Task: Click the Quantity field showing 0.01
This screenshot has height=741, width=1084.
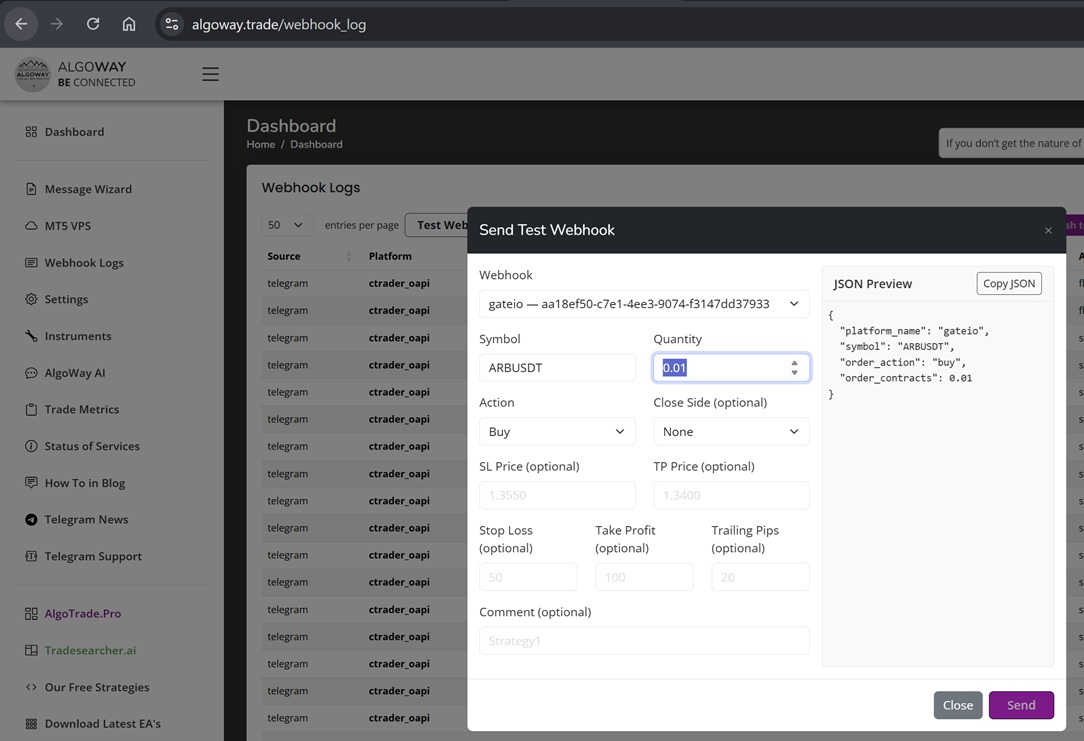Action: point(731,368)
